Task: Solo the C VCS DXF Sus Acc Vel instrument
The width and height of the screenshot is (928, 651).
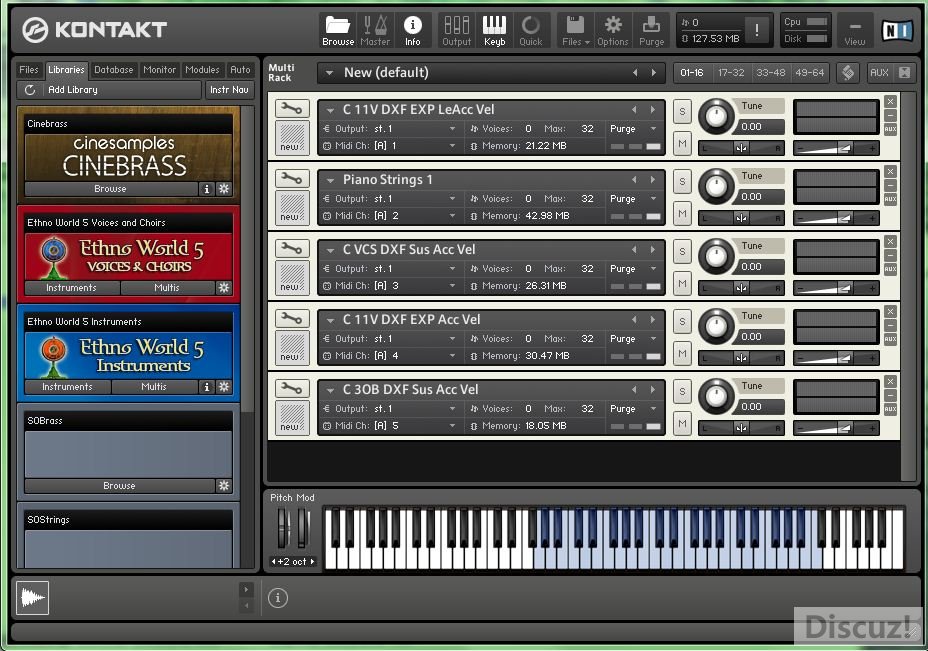Action: coord(682,251)
